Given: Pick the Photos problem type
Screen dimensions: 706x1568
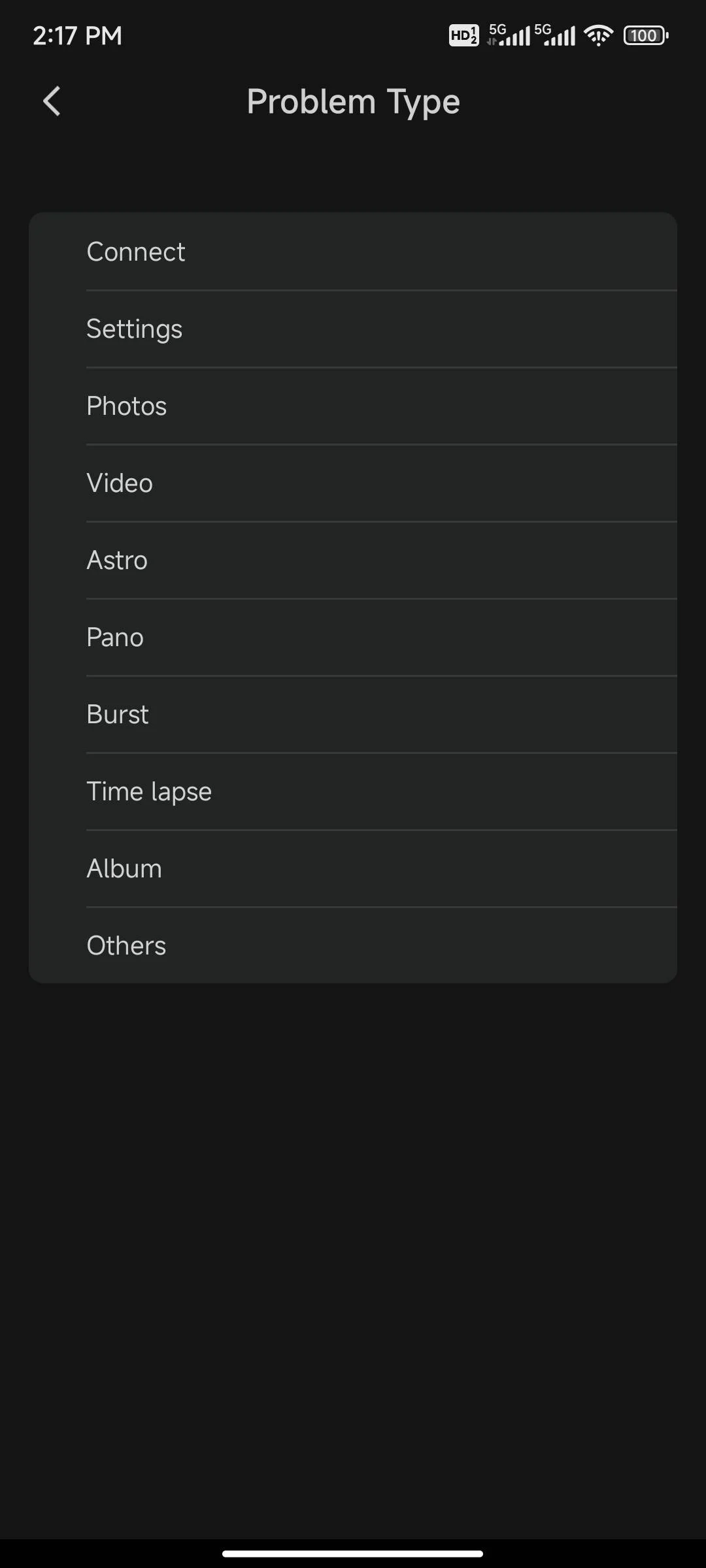Looking at the screenshot, I should point(353,406).
